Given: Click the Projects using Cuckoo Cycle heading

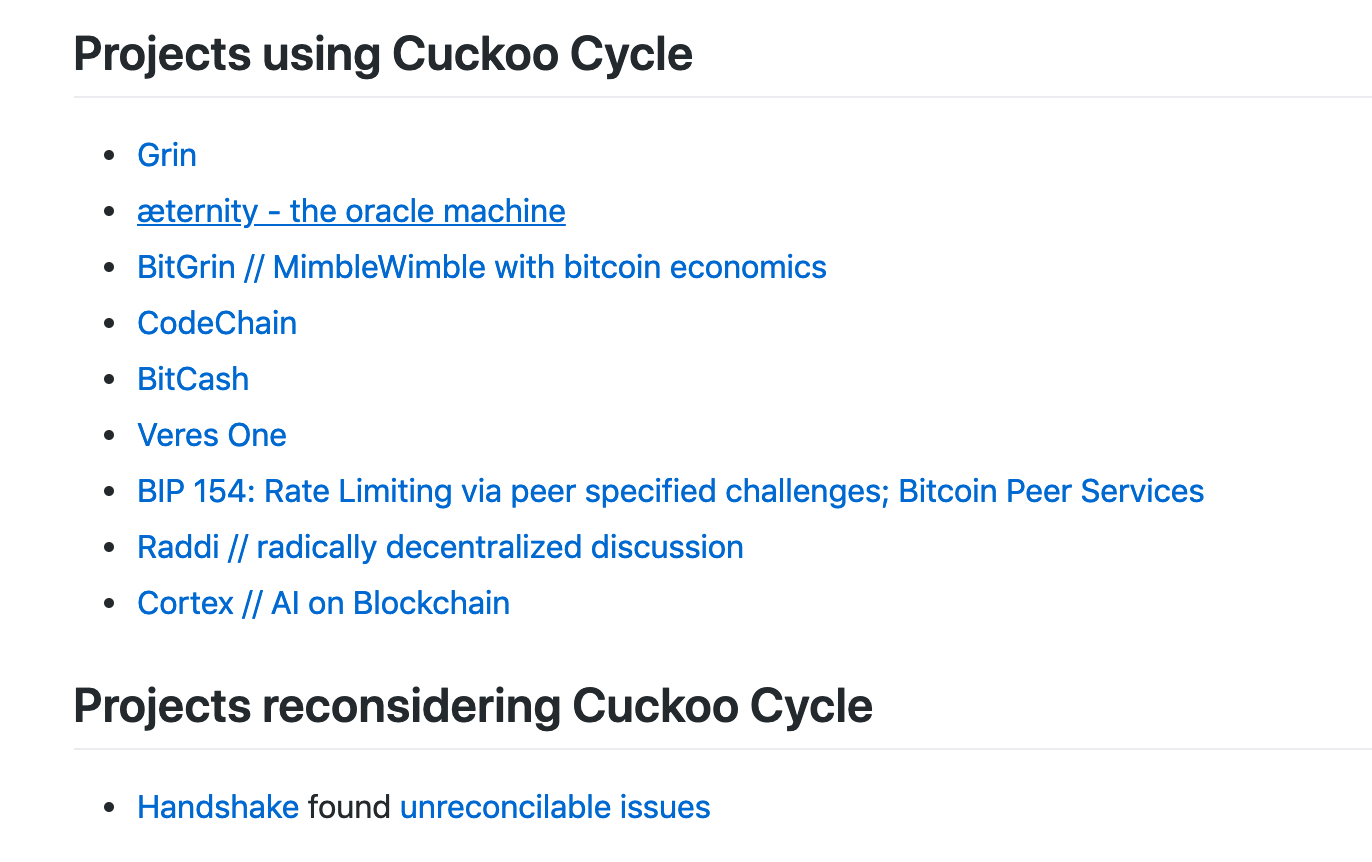Looking at the screenshot, I should point(383,54).
